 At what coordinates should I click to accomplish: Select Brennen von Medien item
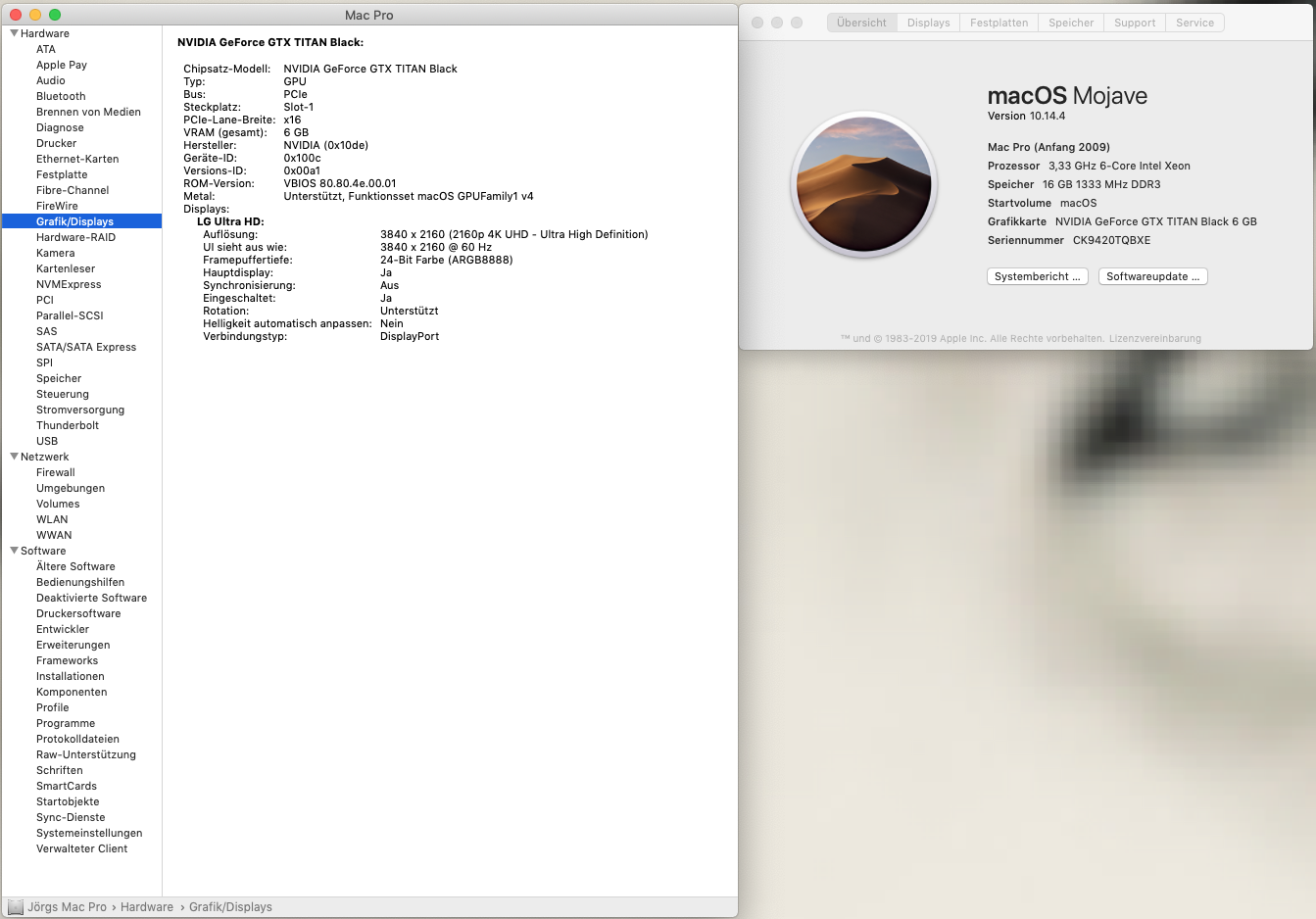pyautogui.click(x=88, y=112)
